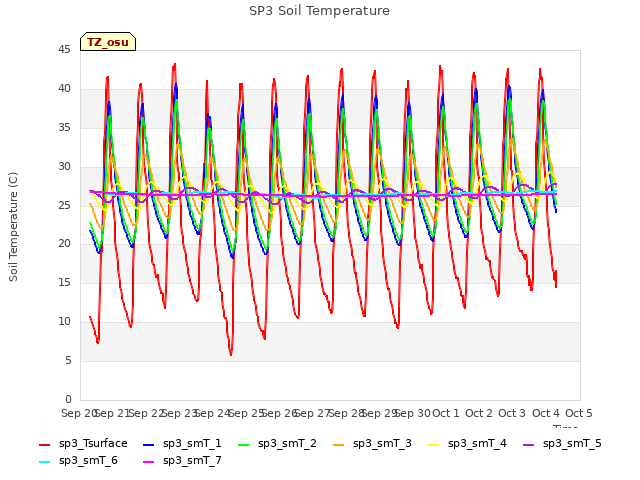
Task: Click the 45 y-axis tick label
Action: [64, 50]
